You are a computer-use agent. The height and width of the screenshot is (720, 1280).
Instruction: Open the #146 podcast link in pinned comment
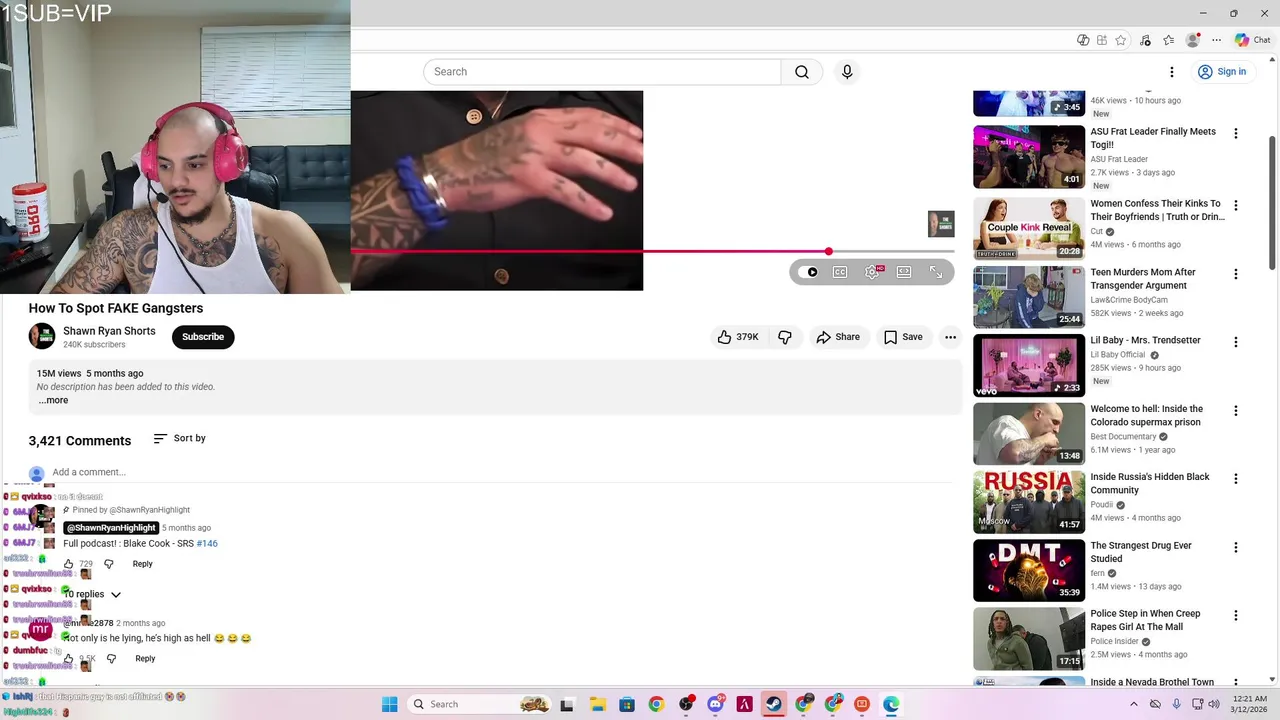pyautogui.click(x=207, y=544)
